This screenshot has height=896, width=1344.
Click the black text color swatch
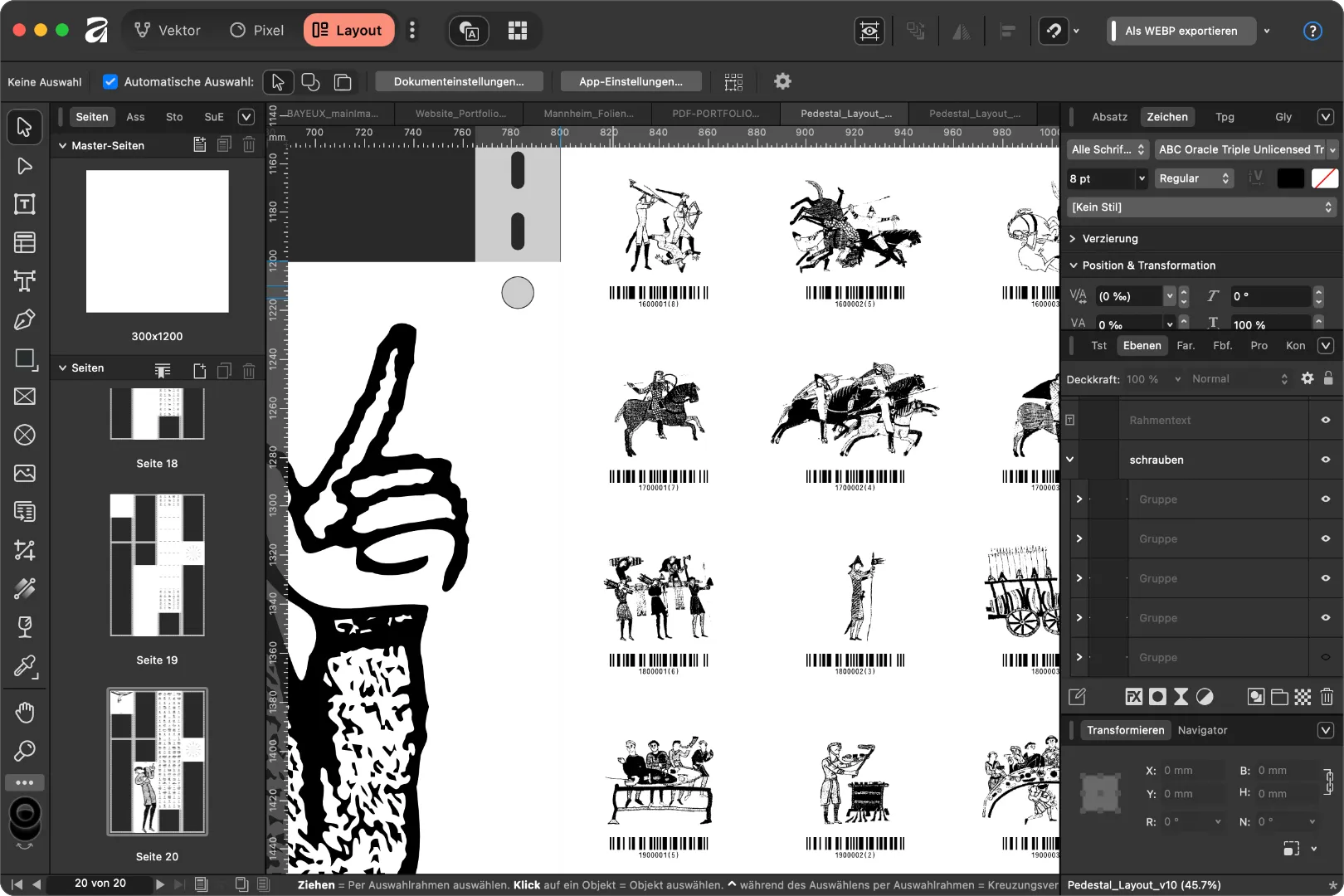tap(1291, 178)
